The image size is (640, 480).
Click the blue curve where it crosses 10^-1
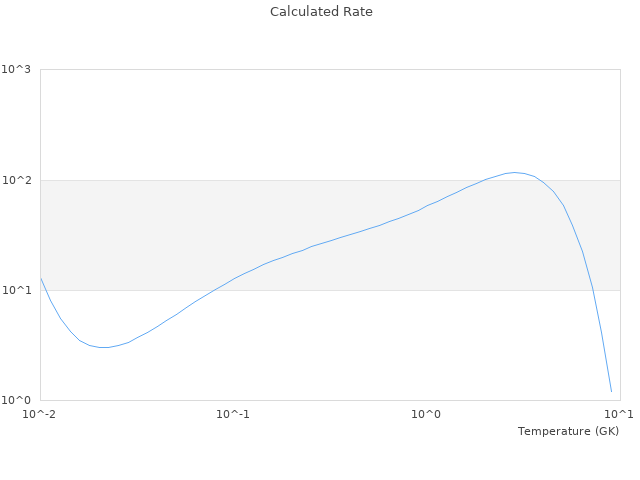[x=233, y=279]
